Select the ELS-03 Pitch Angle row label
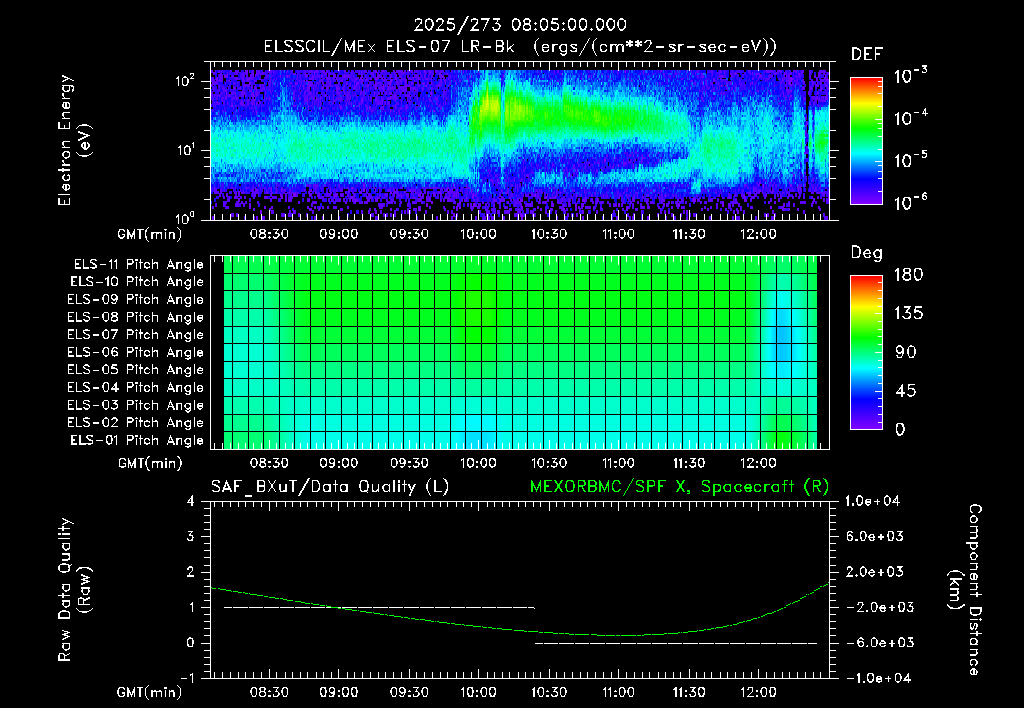The width and height of the screenshot is (1024, 708). [x=136, y=405]
